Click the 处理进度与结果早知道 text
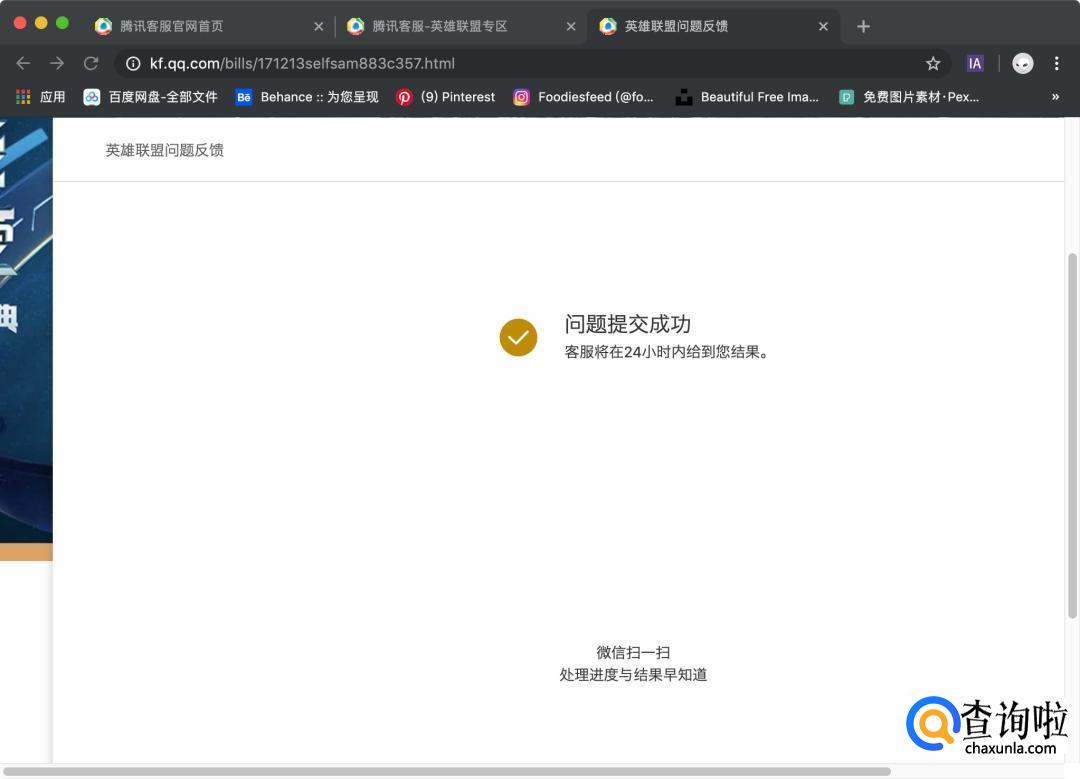The image size is (1080, 779). pos(633,674)
